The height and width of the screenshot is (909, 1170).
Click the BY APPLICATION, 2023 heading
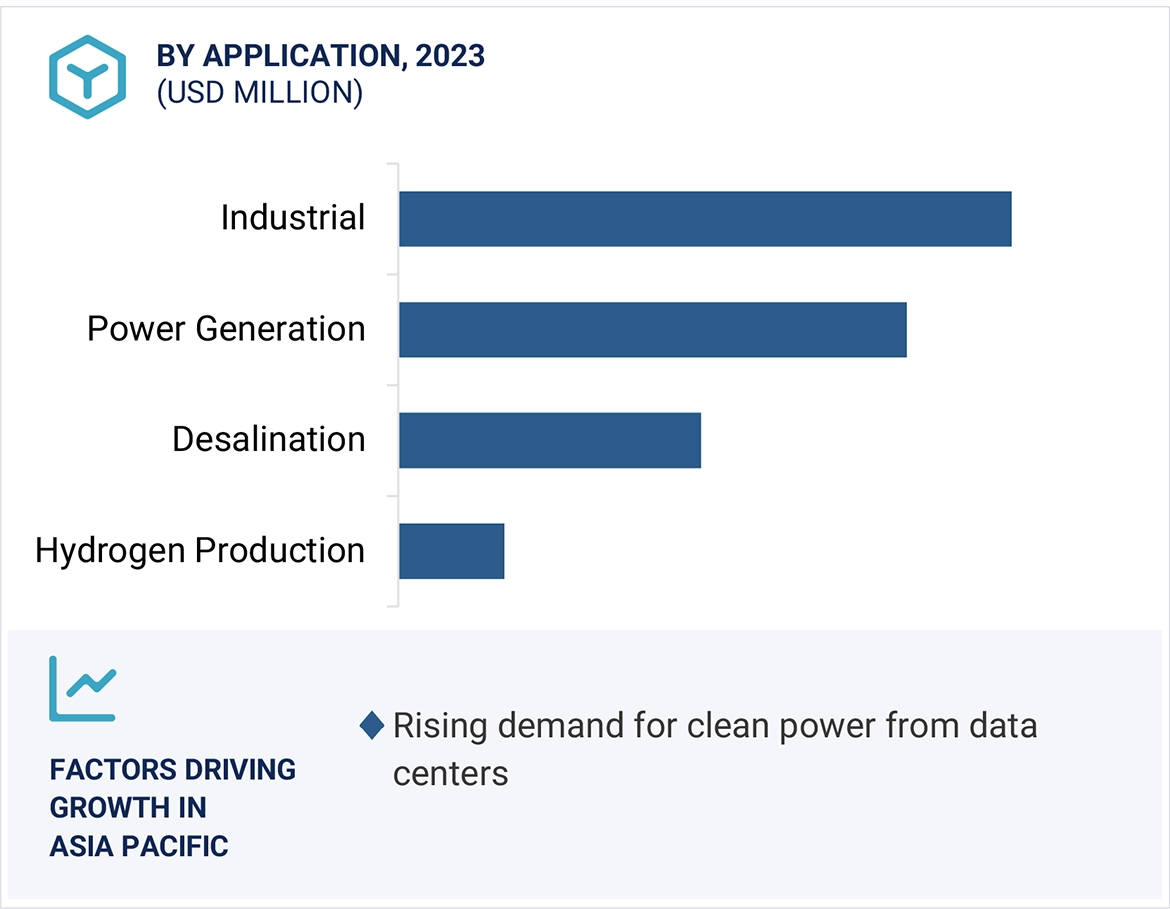point(320,57)
